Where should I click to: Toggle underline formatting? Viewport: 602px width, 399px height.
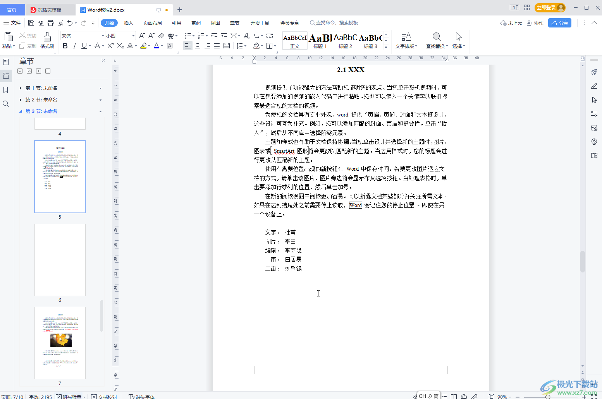pos(84,46)
